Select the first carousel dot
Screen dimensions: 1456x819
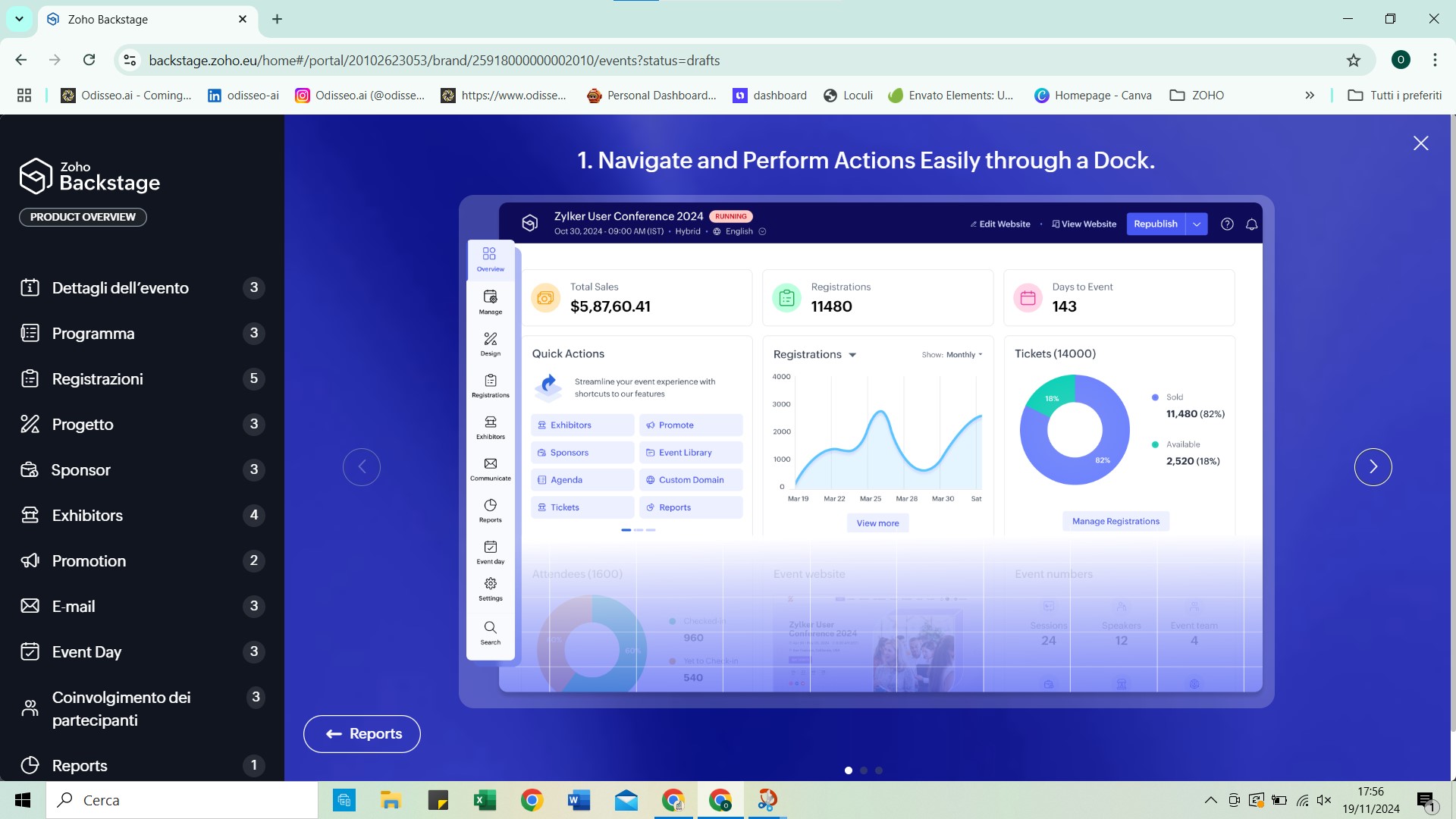point(848,770)
